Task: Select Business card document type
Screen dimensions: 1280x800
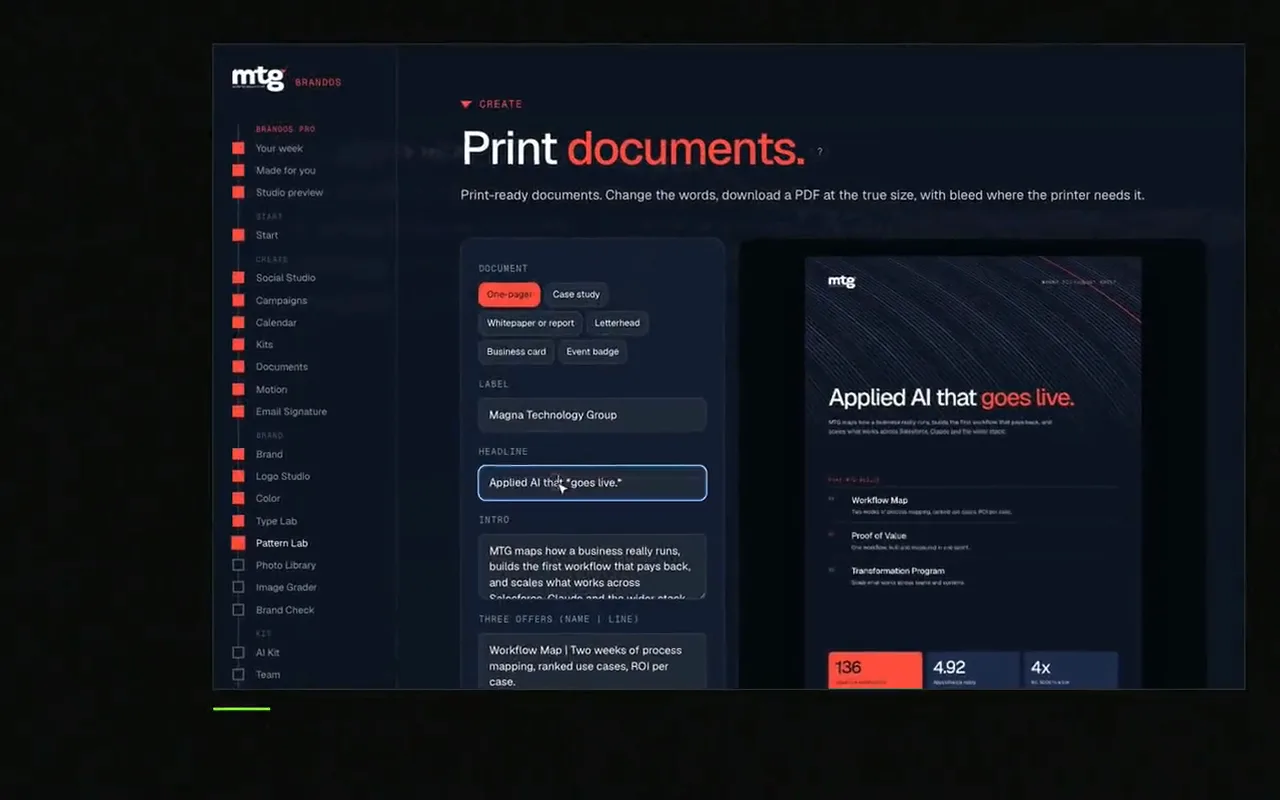Action: tap(516, 351)
